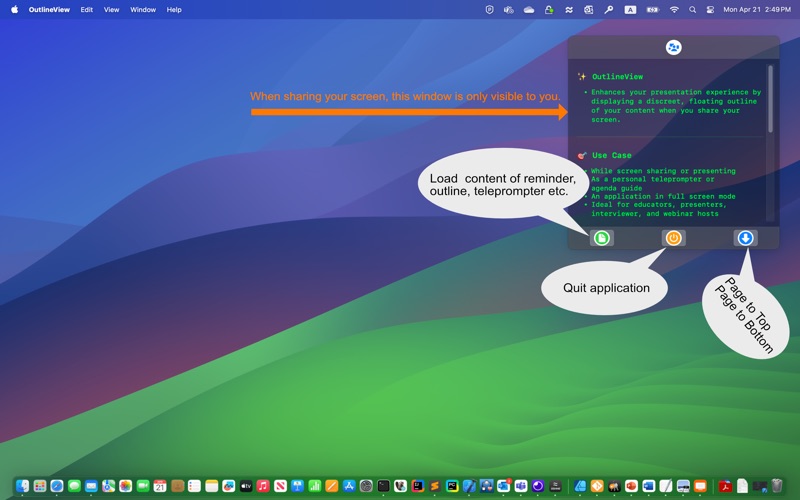This screenshot has width=800, height=500.
Task: Open the View menu
Action: [111, 9]
